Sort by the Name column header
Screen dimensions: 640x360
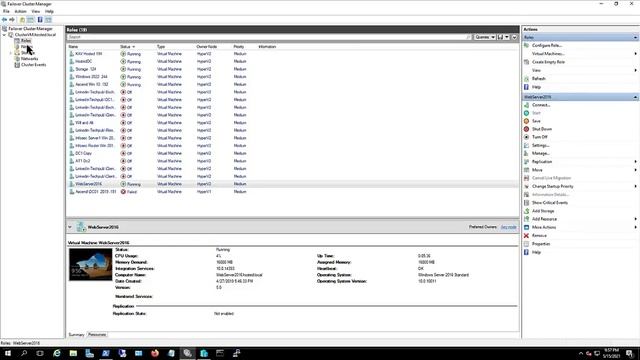[x=73, y=47]
